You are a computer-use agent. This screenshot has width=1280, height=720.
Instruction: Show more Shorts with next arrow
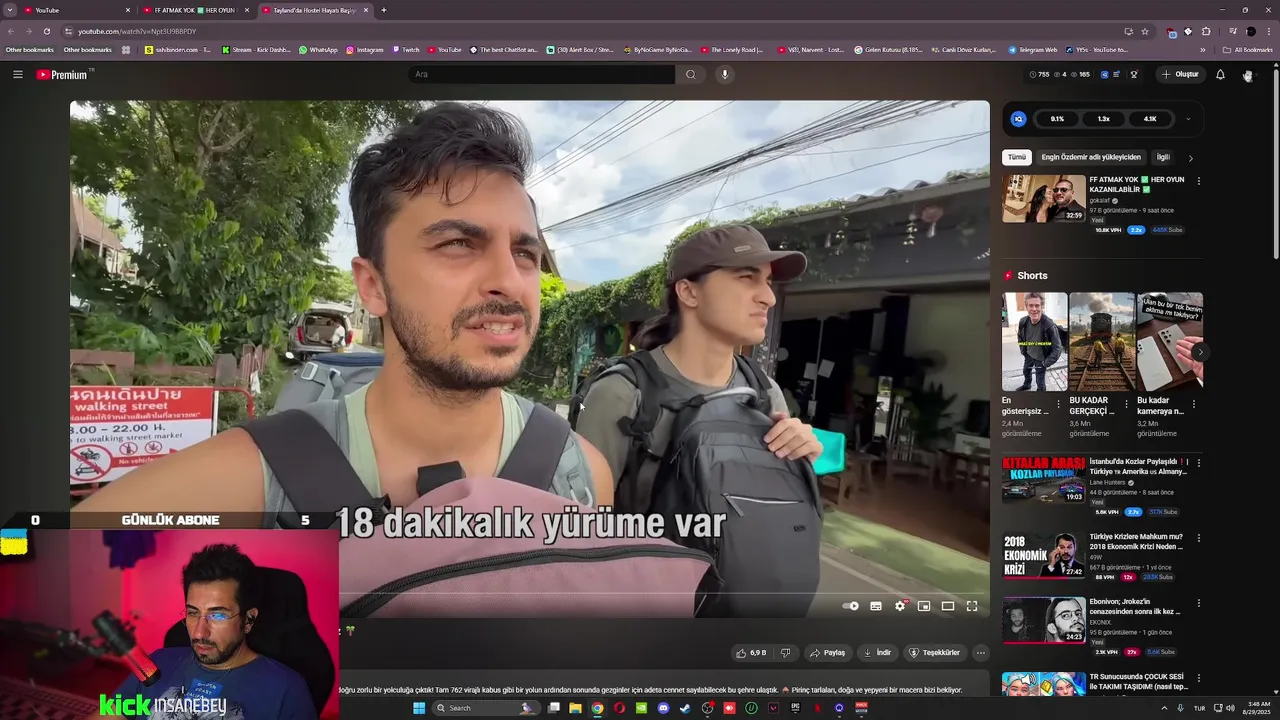click(x=1199, y=352)
